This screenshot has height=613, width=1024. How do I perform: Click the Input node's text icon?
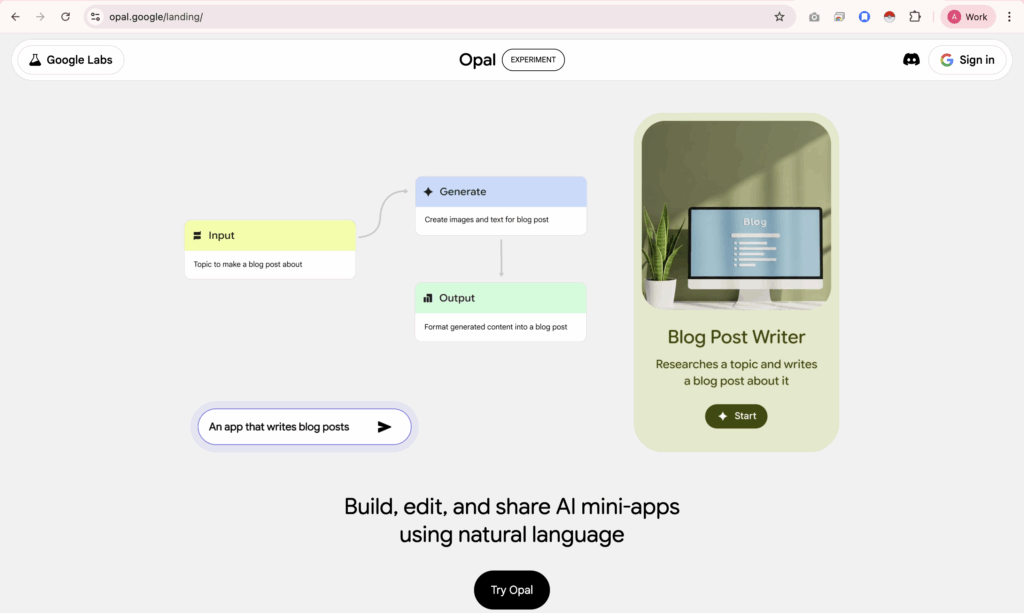tap(197, 235)
